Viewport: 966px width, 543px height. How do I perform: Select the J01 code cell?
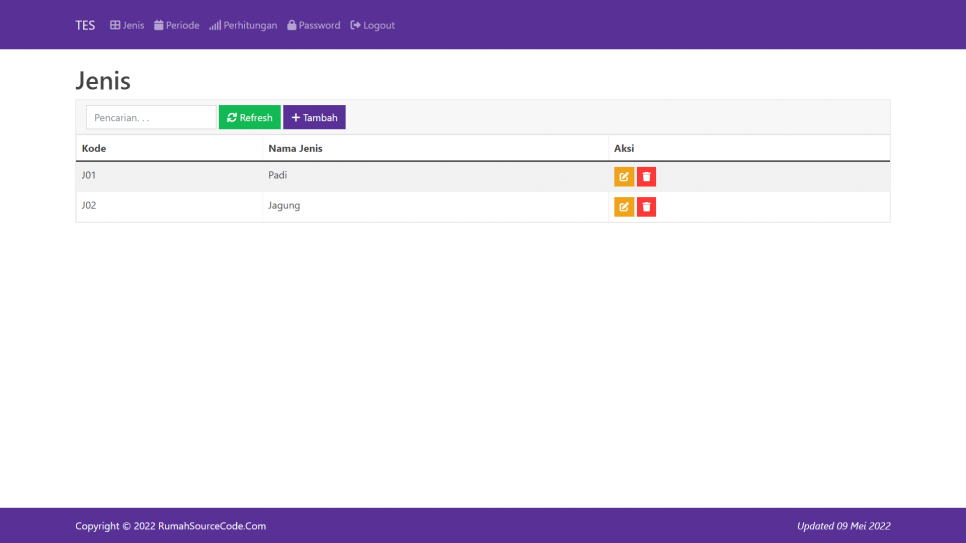click(x=89, y=175)
